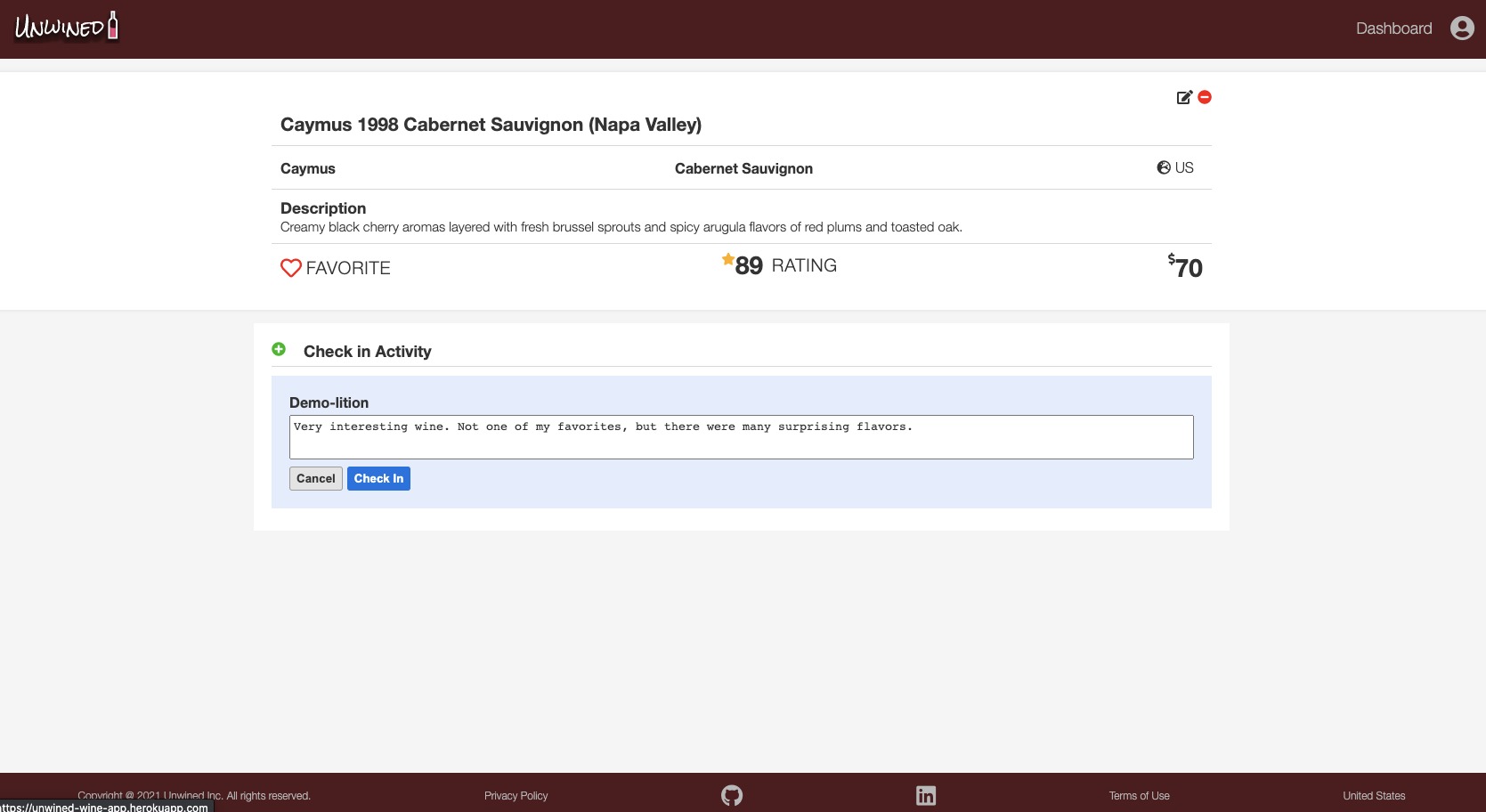Open the LinkedIn icon in footer
Screen dimensions: 1486x812
point(926,795)
